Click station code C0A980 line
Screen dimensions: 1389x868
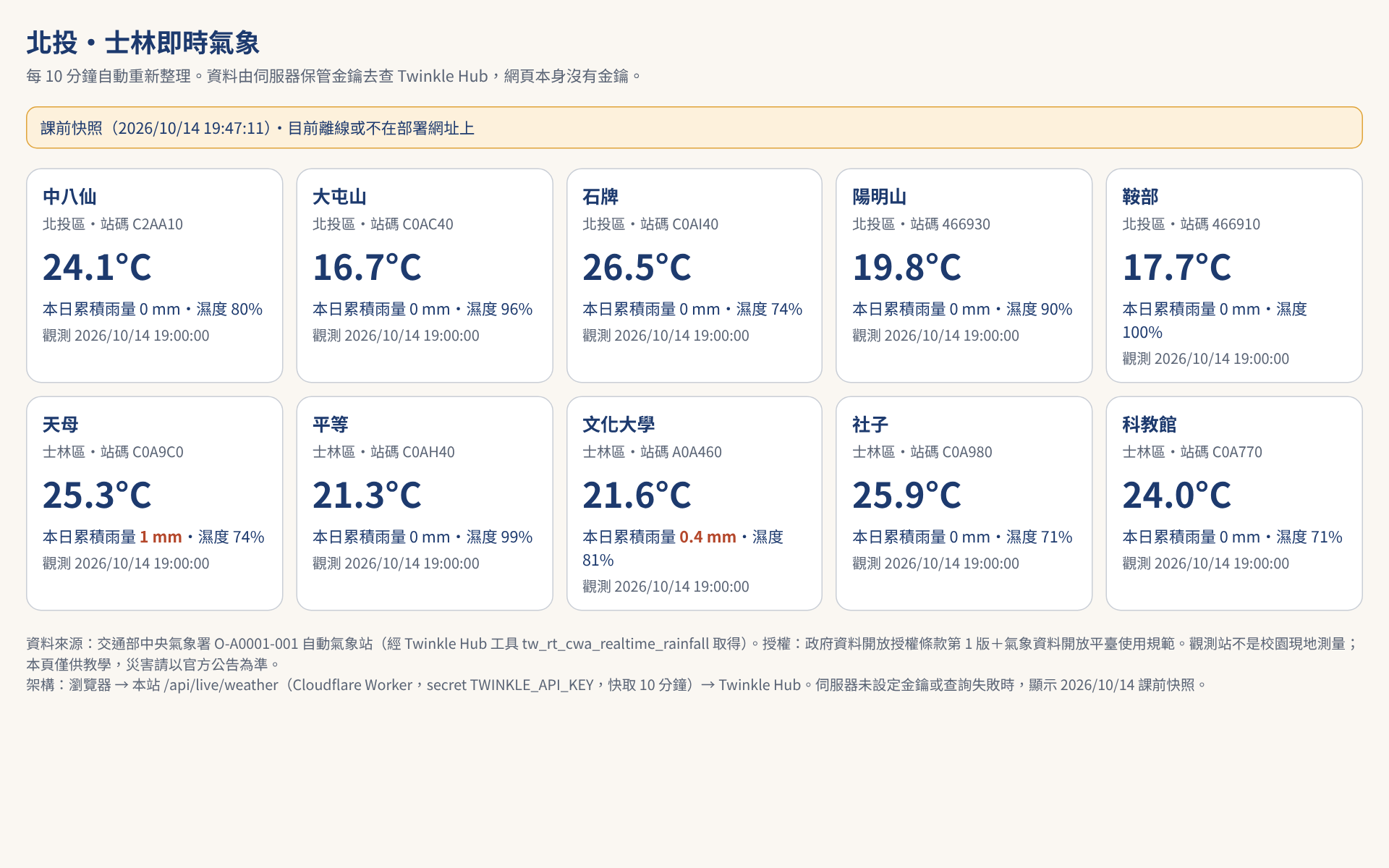coord(922,452)
